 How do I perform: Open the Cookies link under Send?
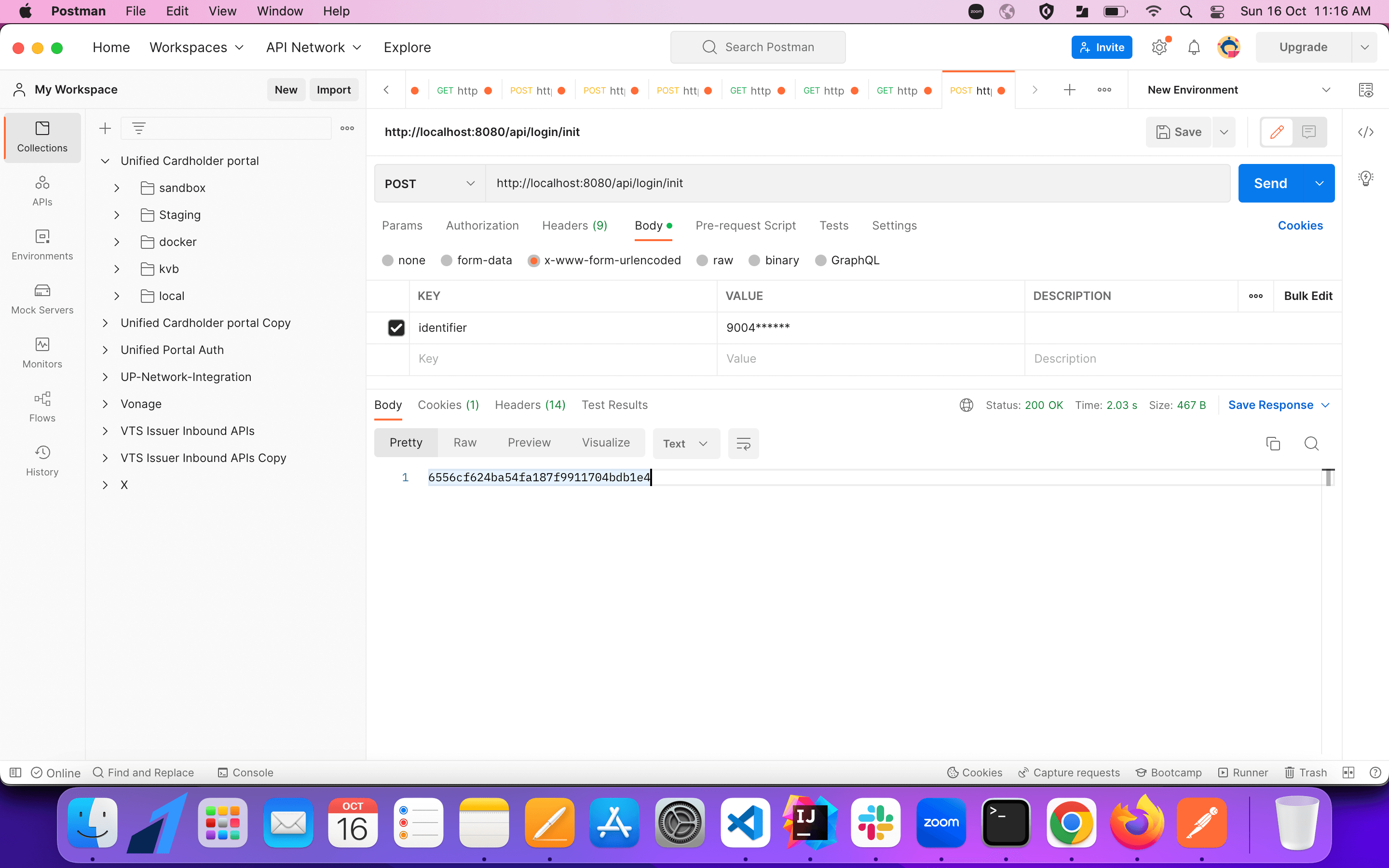click(1300, 226)
